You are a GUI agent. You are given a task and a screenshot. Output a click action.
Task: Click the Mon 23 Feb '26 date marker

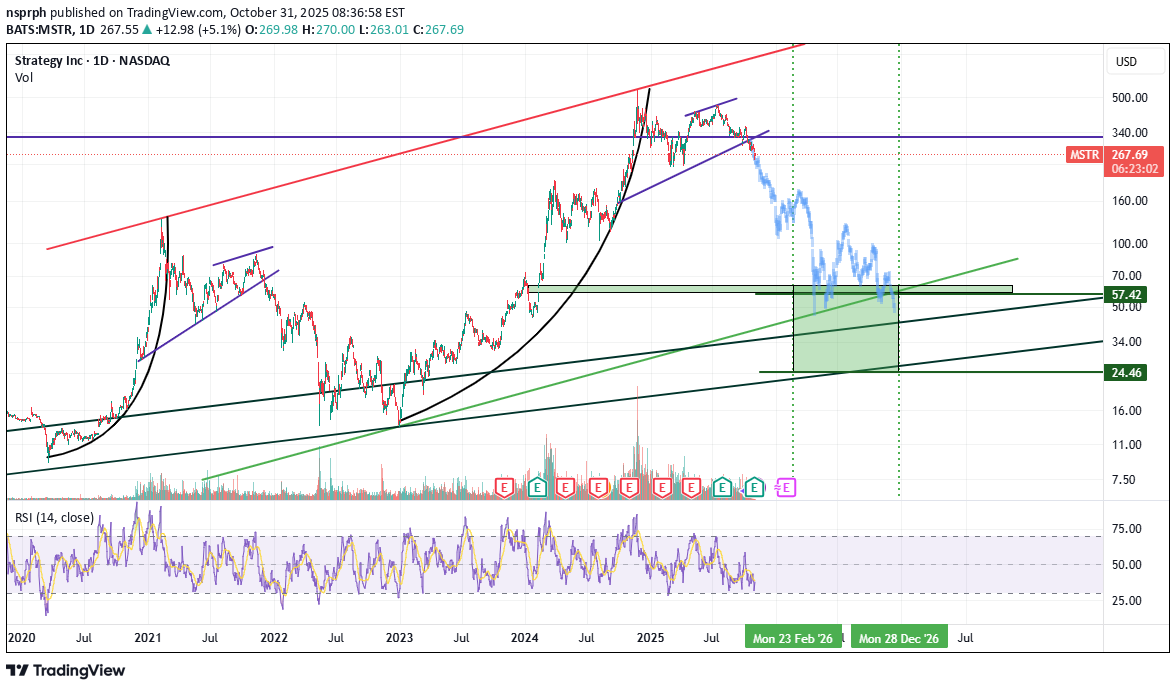pyautogui.click(x=793, y=637)
